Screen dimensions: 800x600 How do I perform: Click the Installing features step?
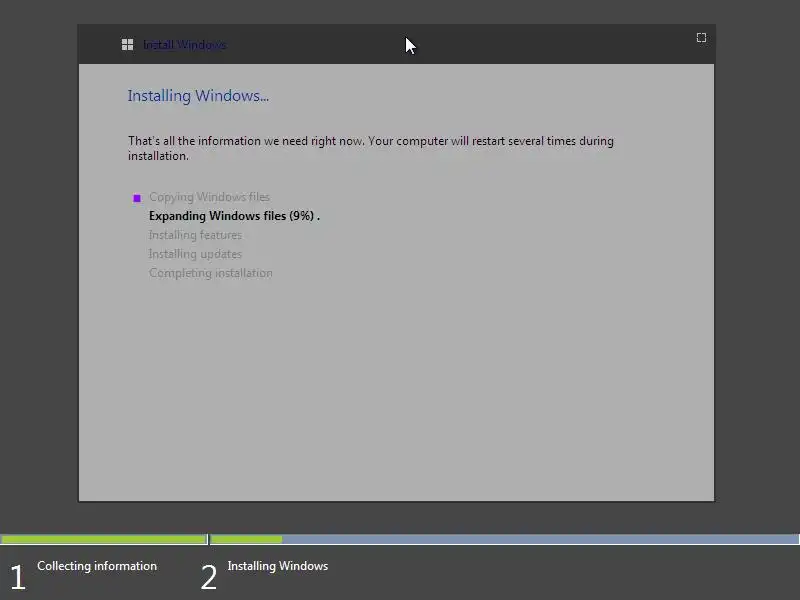[195, 235]
